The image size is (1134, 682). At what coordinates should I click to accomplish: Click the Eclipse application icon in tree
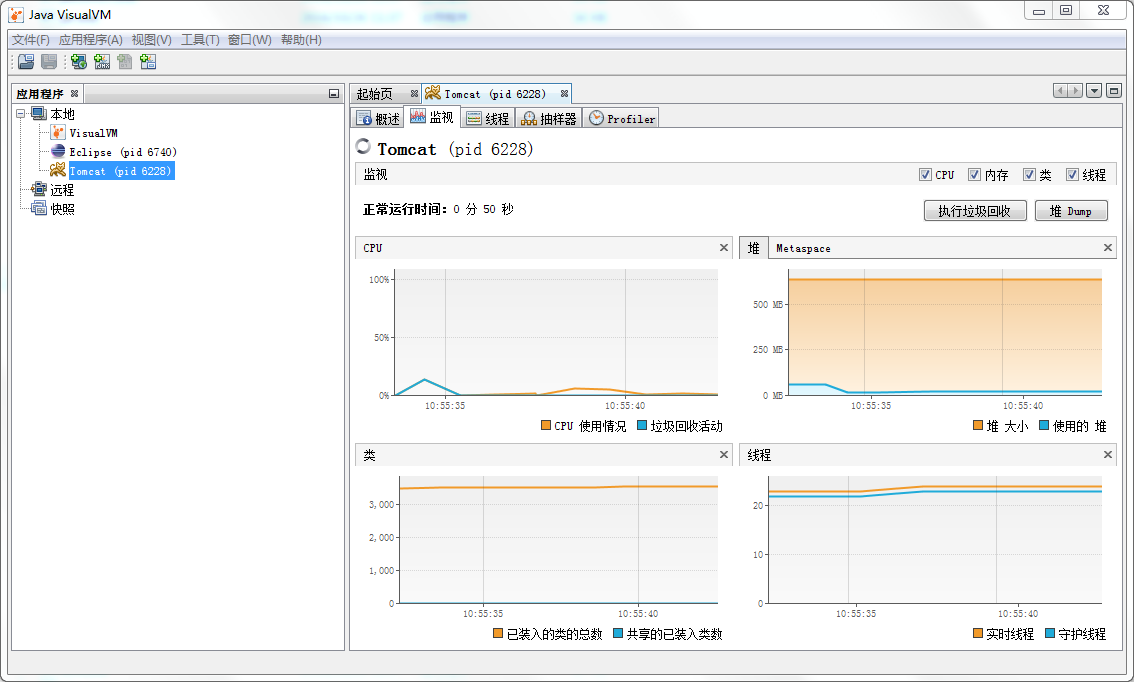pyautogui.click(x=58, y=152)
